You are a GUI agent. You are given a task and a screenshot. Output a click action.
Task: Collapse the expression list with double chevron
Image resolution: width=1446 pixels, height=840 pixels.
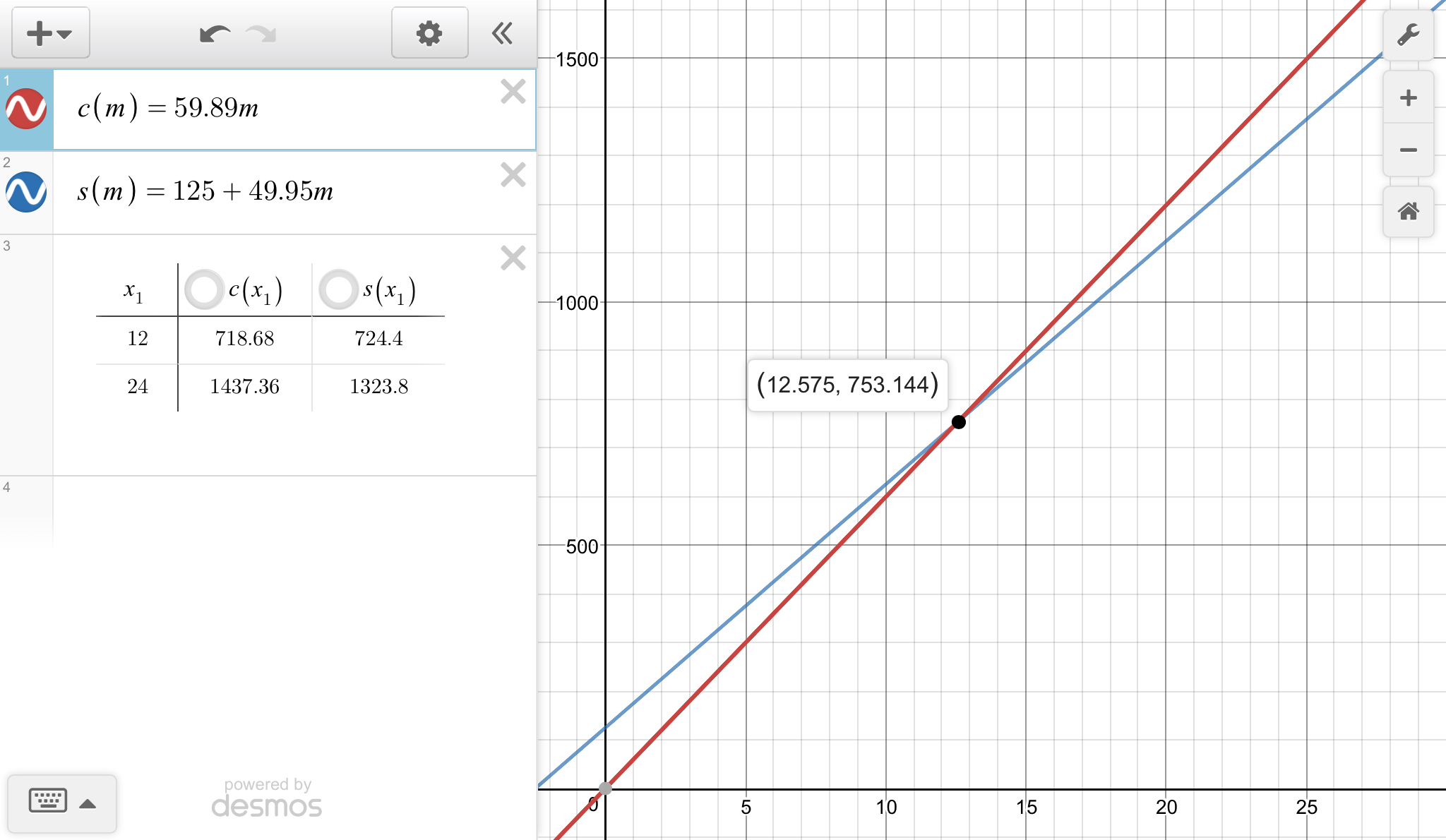(502, 33)
